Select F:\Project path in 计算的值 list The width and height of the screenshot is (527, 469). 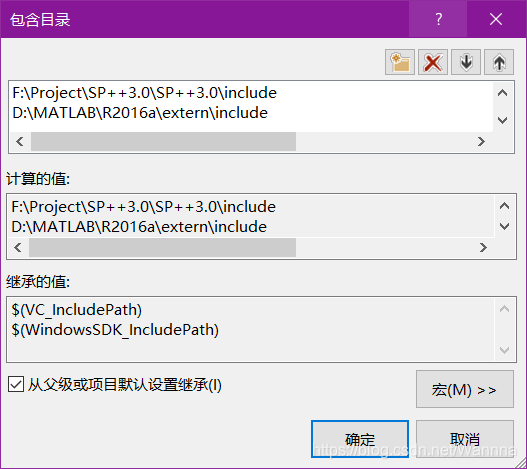(144, 207)
